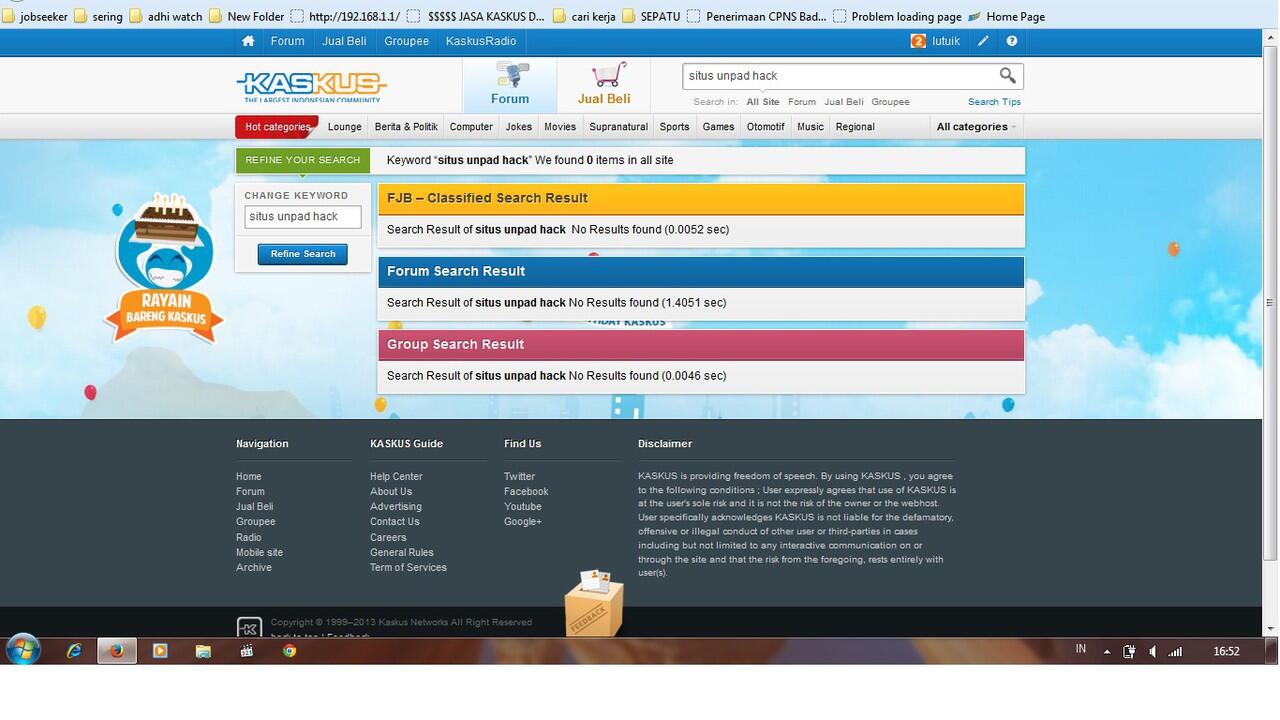Open the Computer category
Viewport: 1280px width, 720px height.
(x=471, y=127)
